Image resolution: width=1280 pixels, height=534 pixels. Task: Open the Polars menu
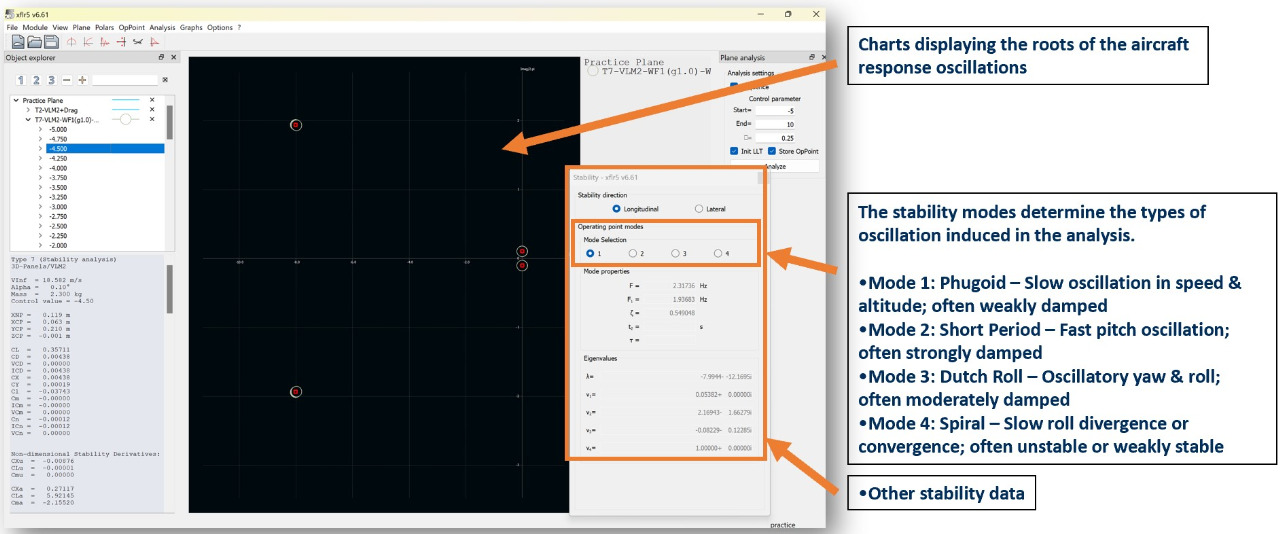click(x=104, y=27)
